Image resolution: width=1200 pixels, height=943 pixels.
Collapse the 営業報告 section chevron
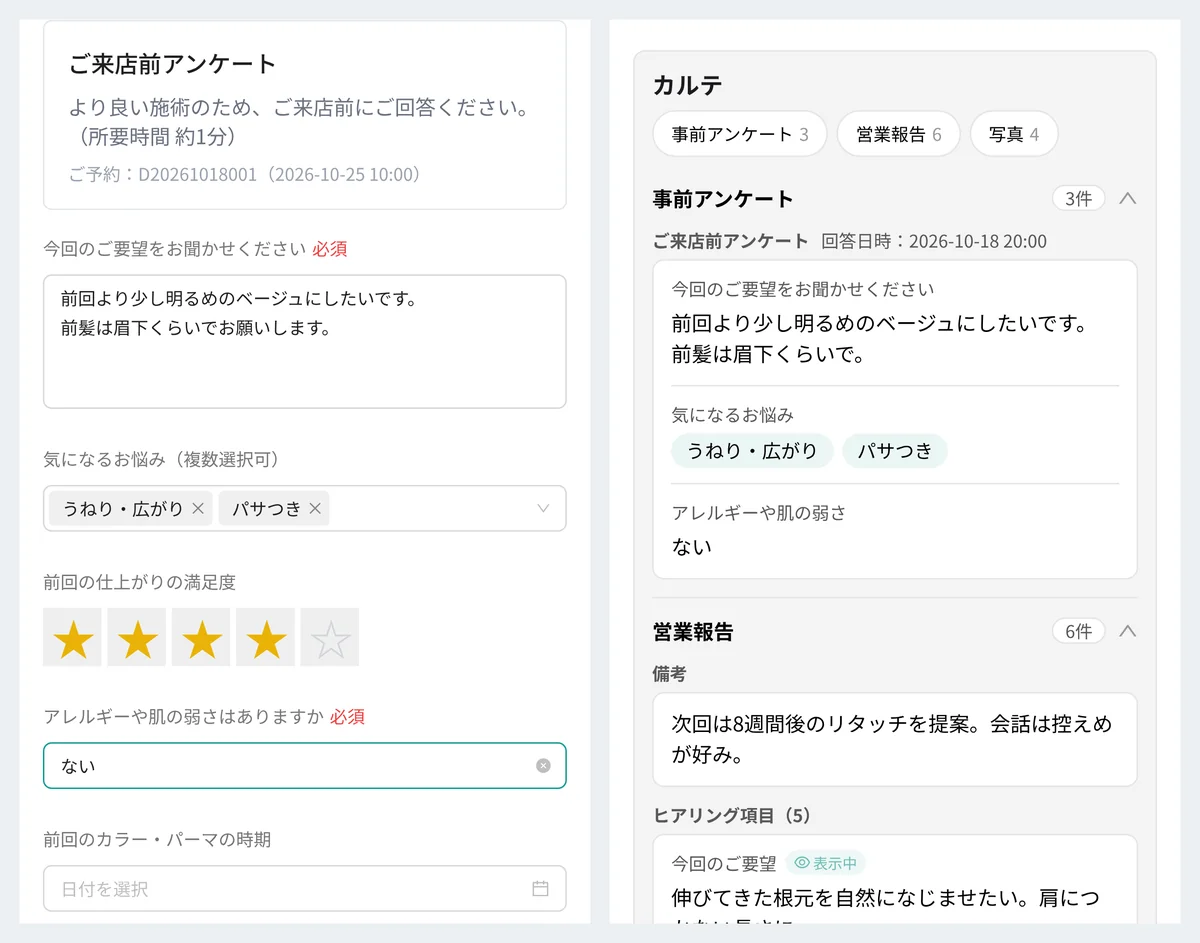(1127, 631)
